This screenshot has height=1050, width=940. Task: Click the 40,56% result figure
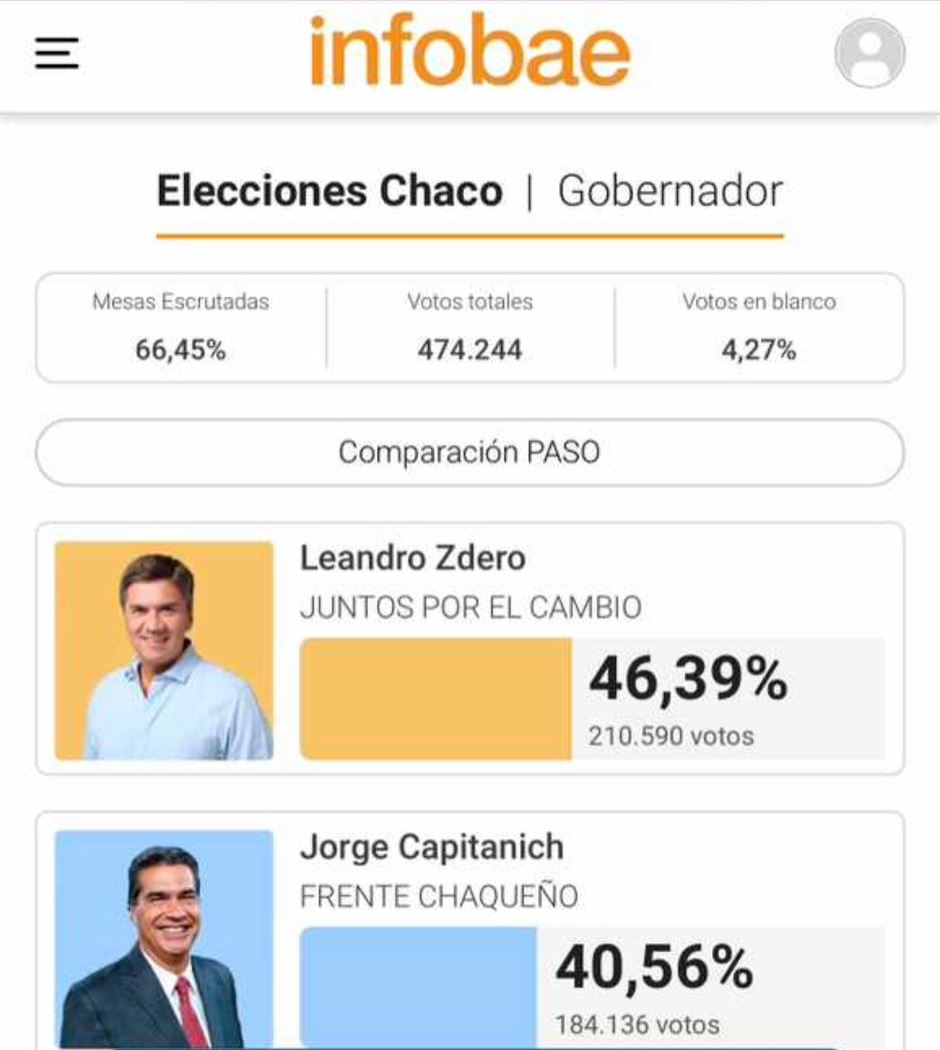click(654, 967)
